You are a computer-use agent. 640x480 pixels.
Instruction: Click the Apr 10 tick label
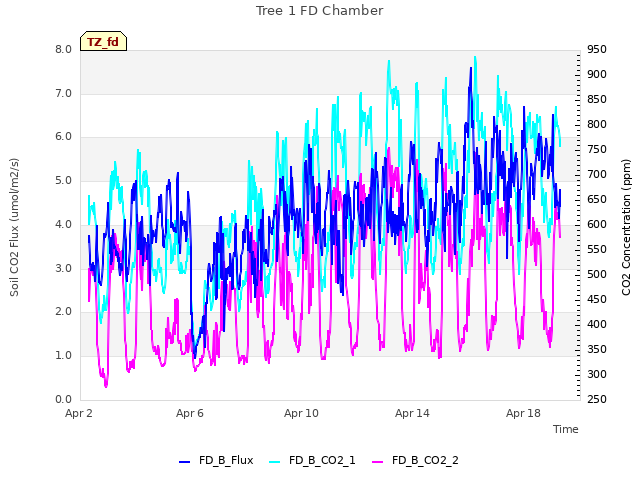point(301,413)
